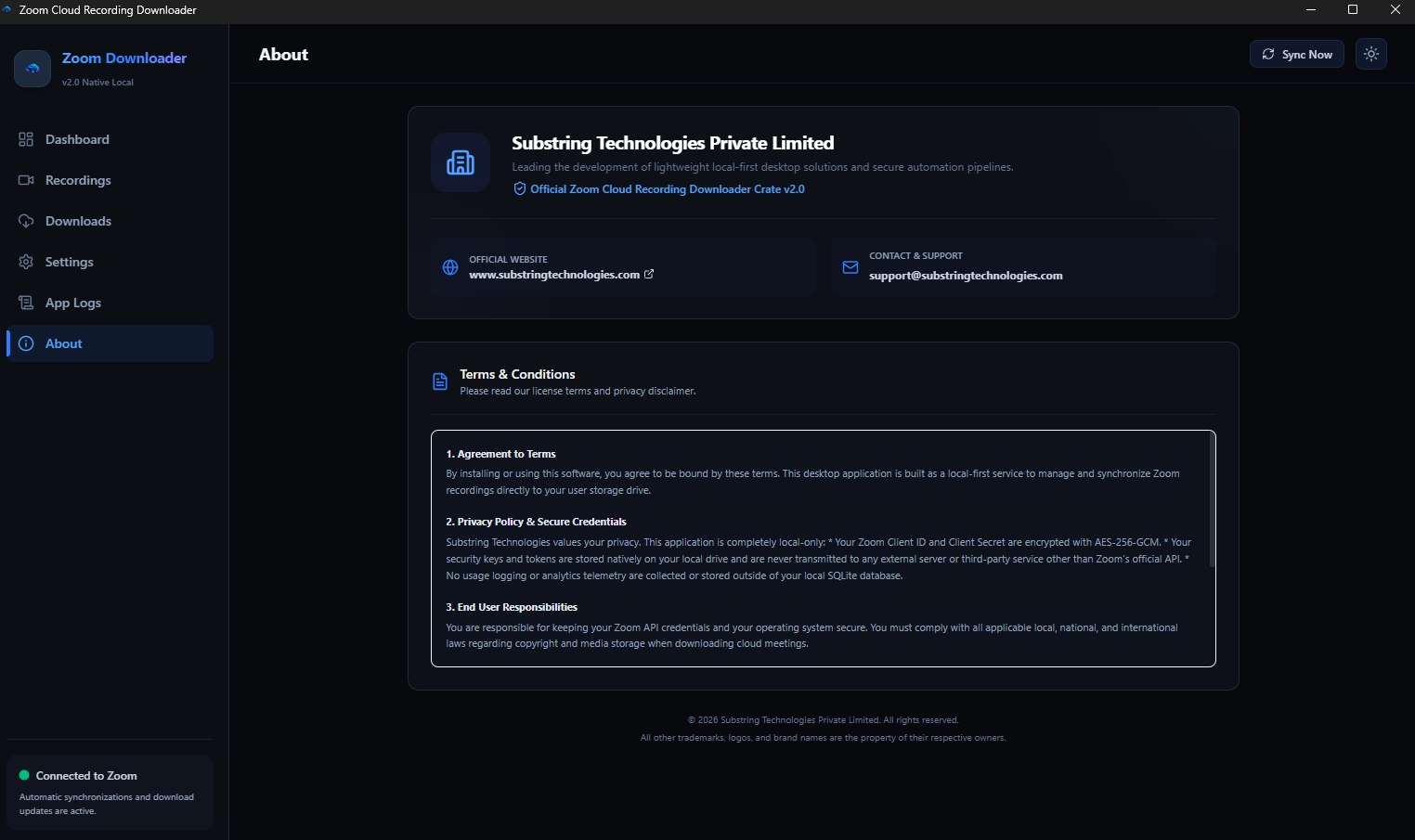
Task: Go to Recordings in the sidebar
Action: pyautogui.click(x=110, y=180)
